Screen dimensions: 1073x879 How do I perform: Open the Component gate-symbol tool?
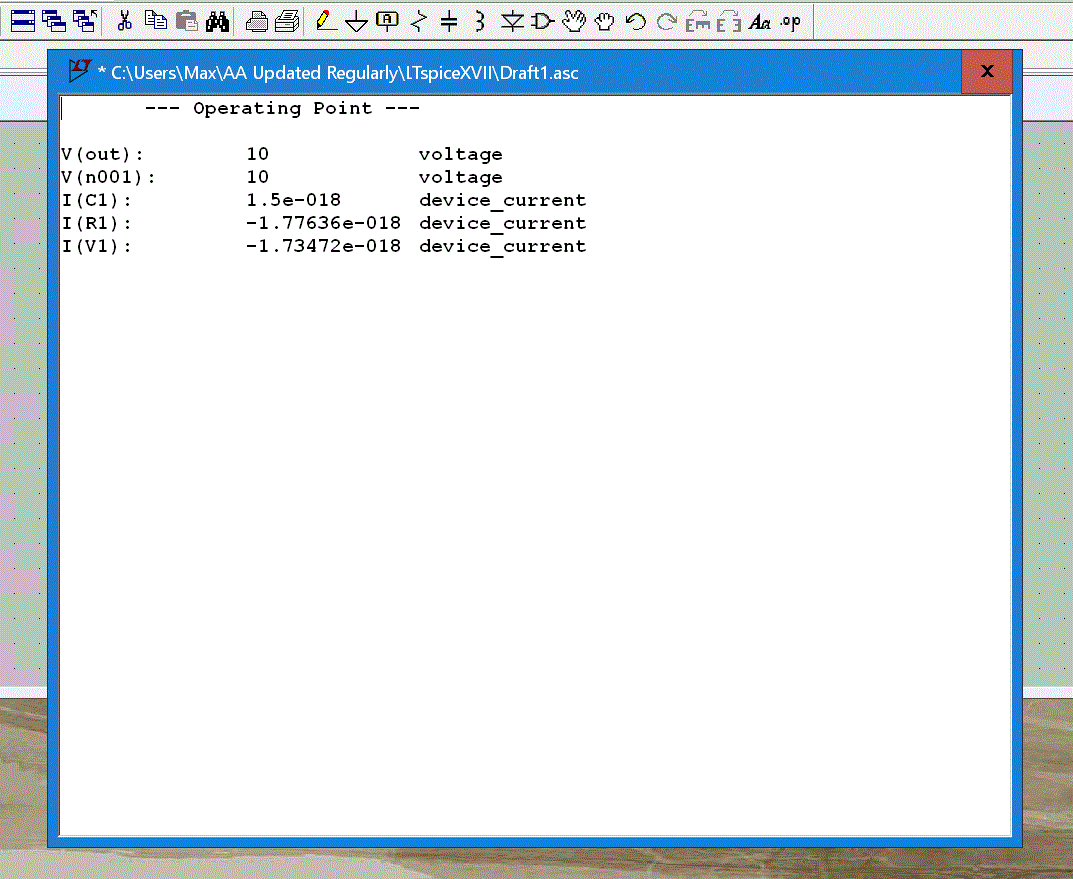tap(542, 21)
